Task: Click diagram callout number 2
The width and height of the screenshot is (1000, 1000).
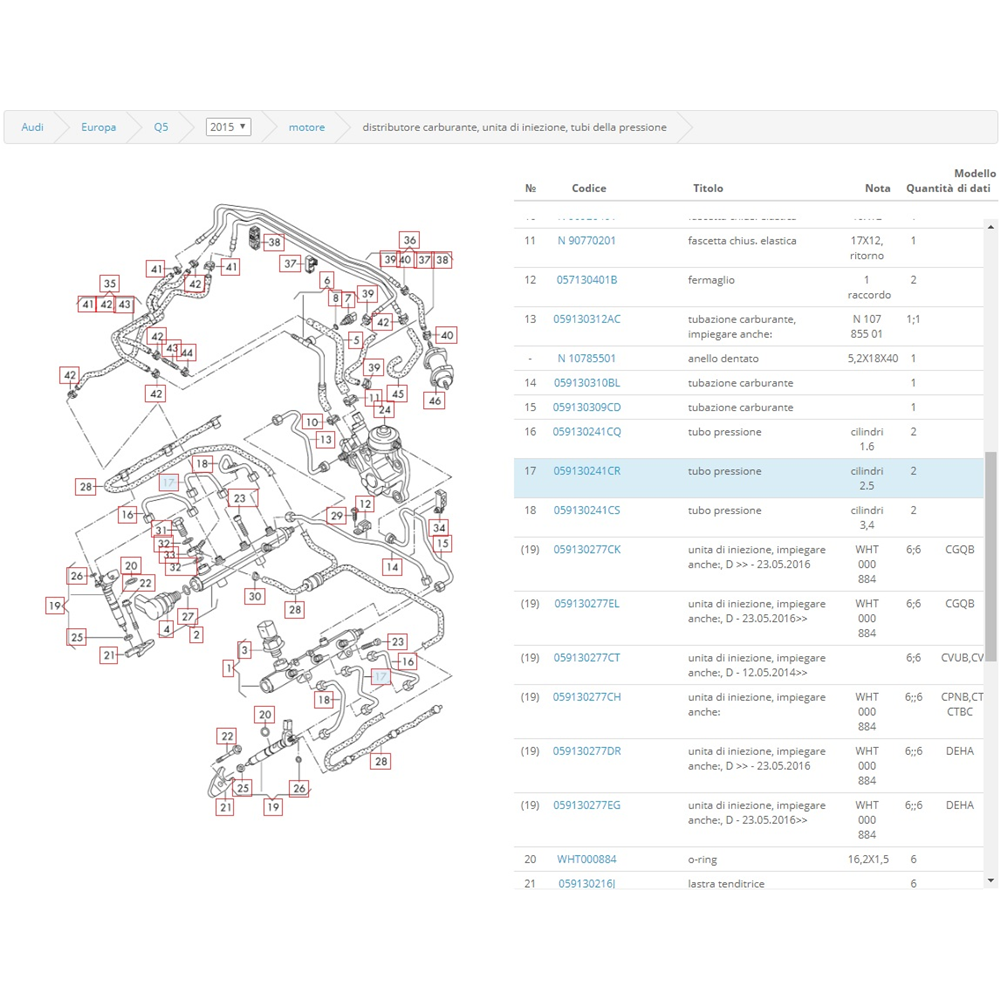Action: tap(196, 635)
